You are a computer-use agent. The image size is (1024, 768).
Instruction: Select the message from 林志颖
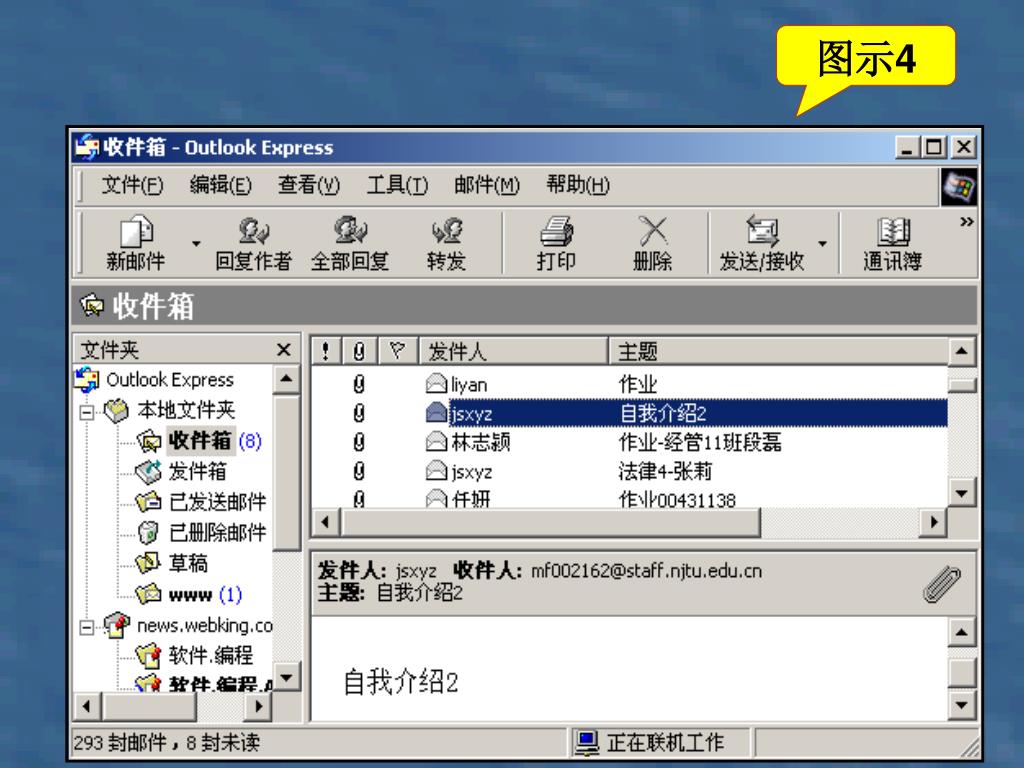[630, 442]
